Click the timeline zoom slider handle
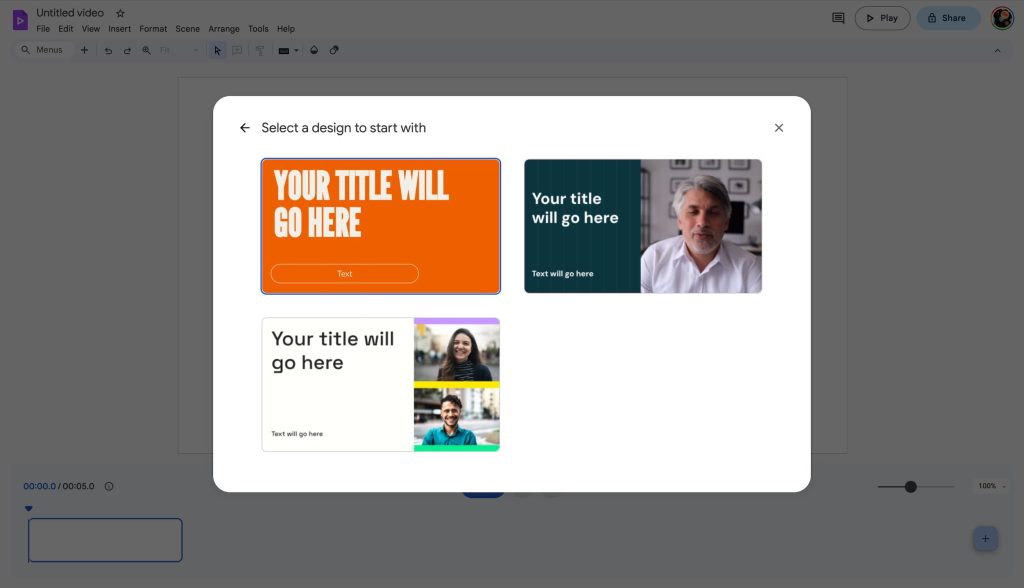The image size is (1024, 588). coord(910,487)
